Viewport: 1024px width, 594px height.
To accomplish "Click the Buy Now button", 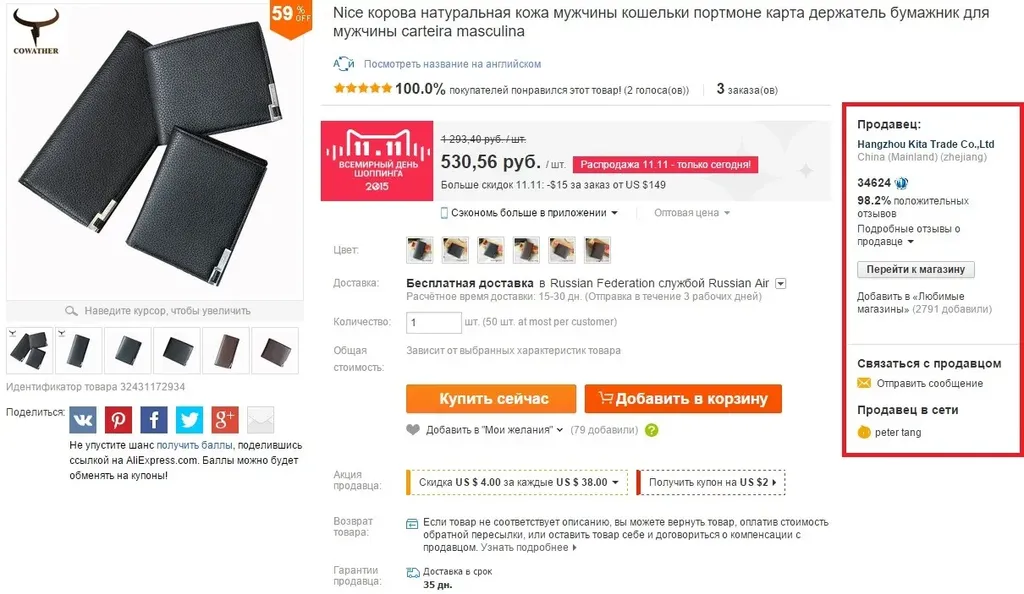I will 491,399.
